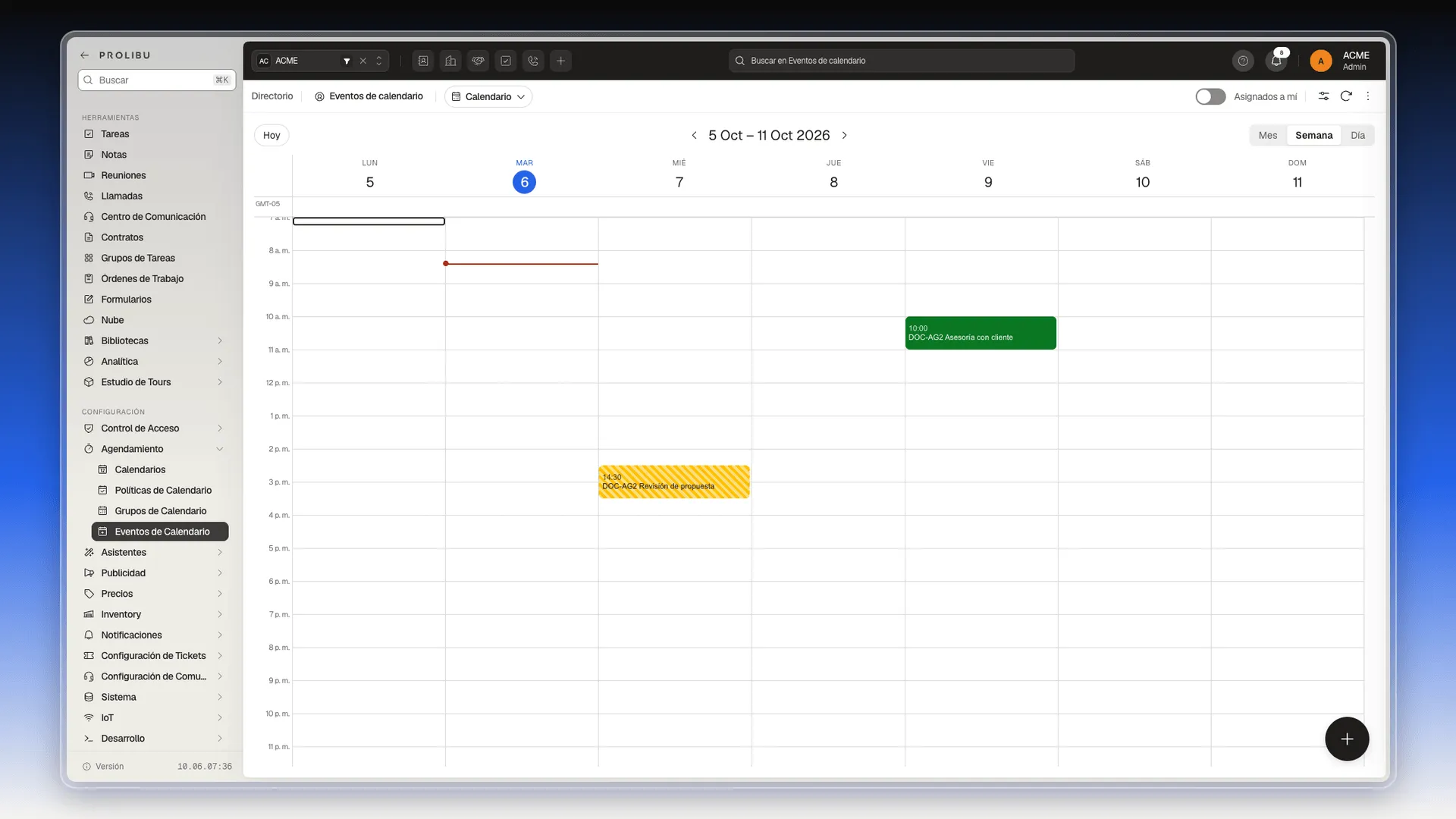Open the tasks checkmark icon in toolbar
This screenshot has height=819, width=1456.
click(506, 61)
